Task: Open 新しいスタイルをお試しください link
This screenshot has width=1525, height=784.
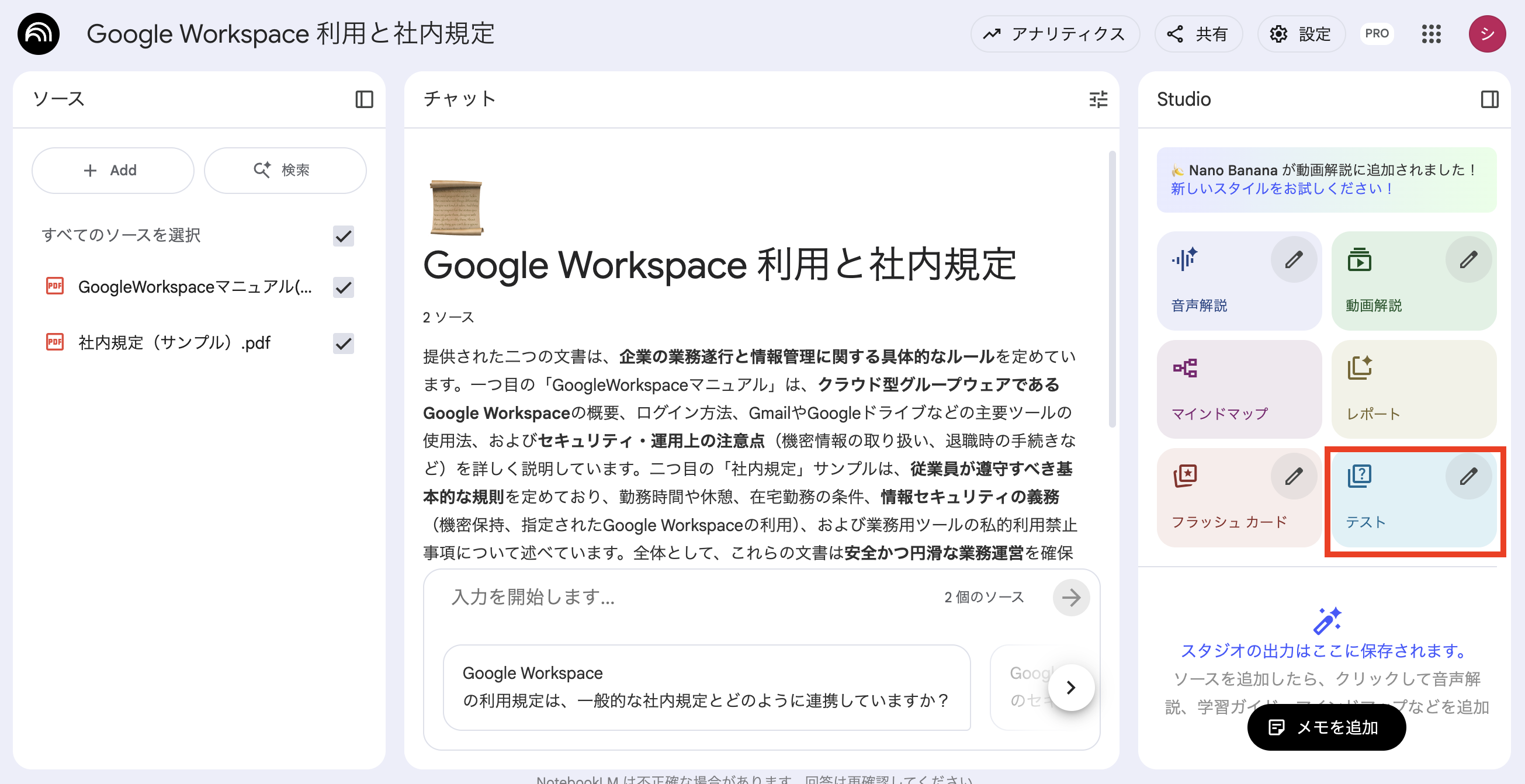Action: coord(1280,189)
